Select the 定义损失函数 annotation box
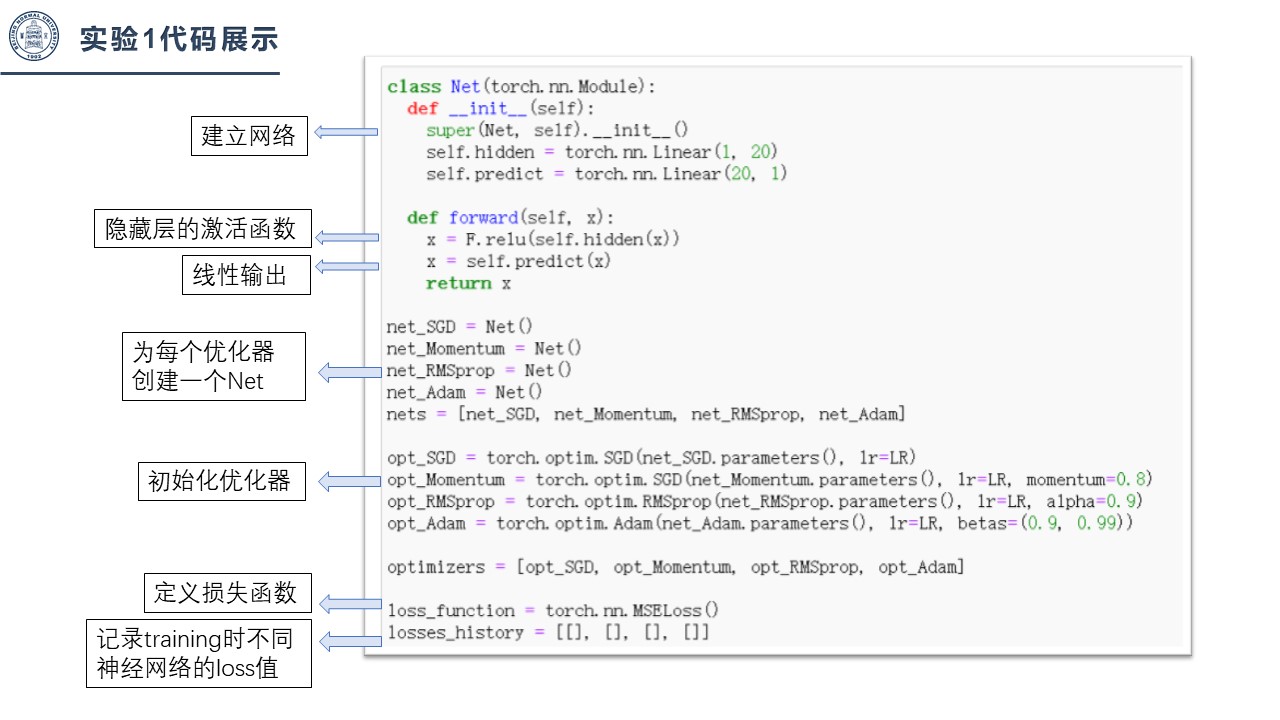 tap(227, 593)
